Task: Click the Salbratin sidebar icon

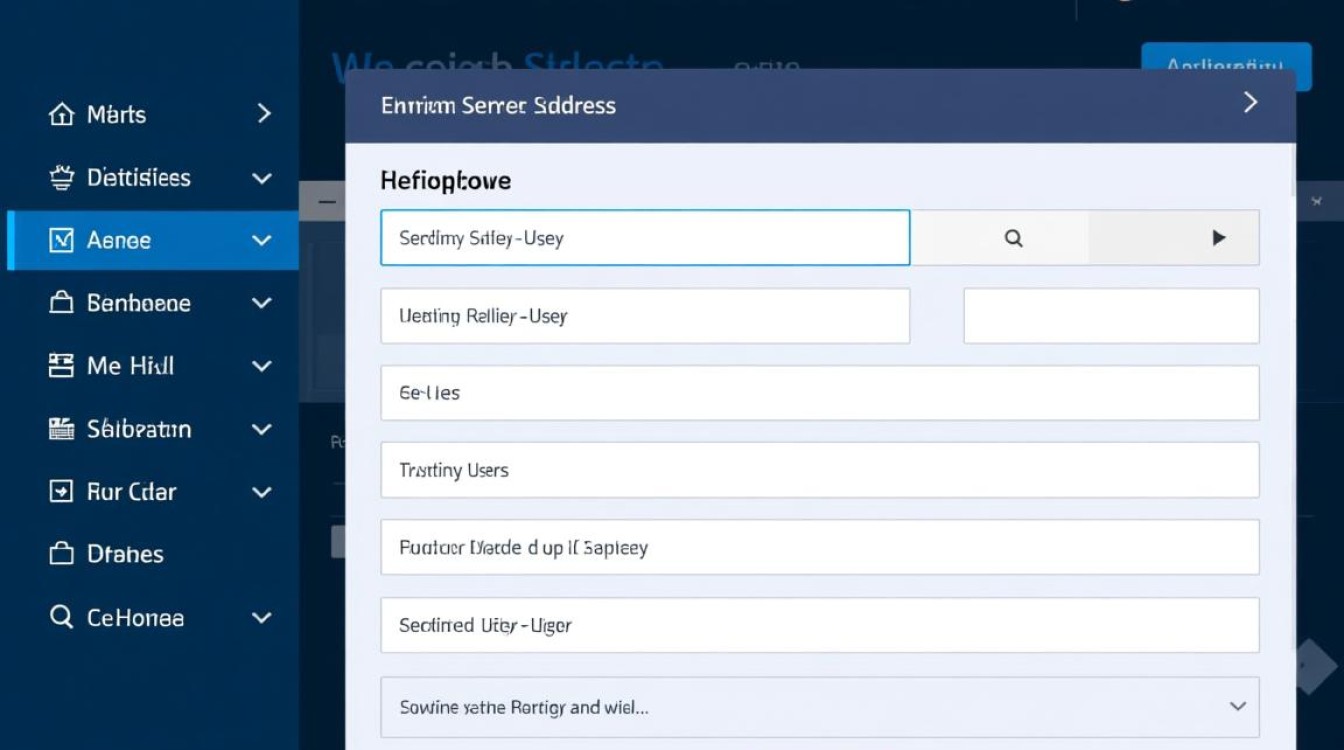Action: tap(61, 429)
